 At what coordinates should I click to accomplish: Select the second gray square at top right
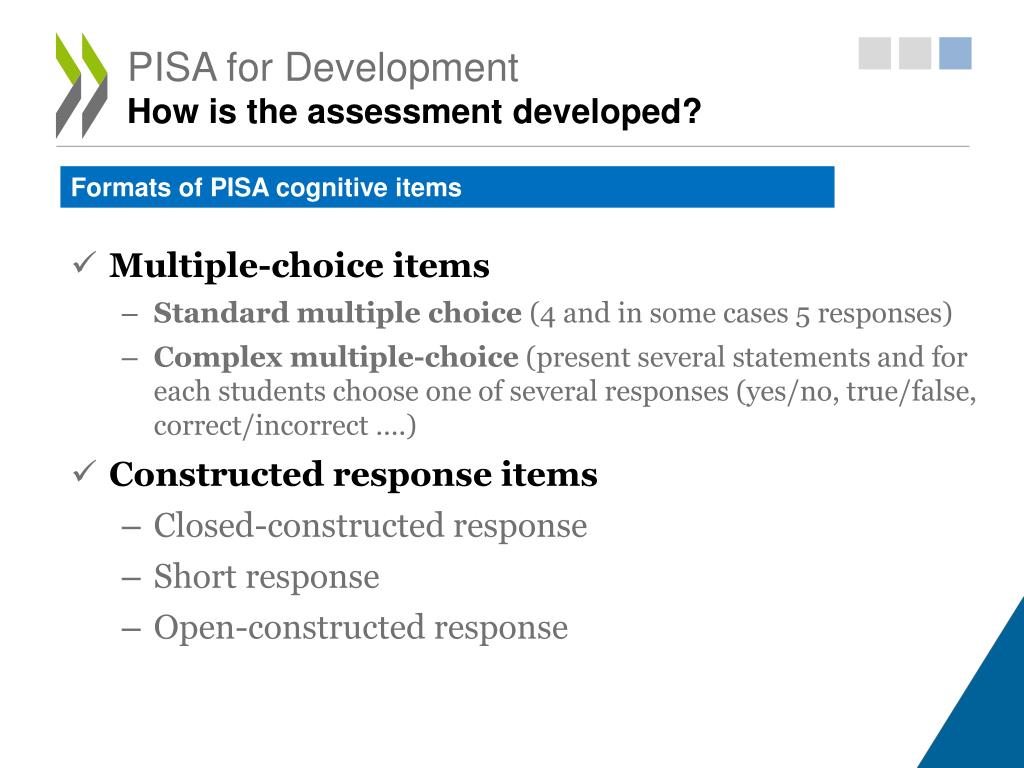click(x=915, y=53)
